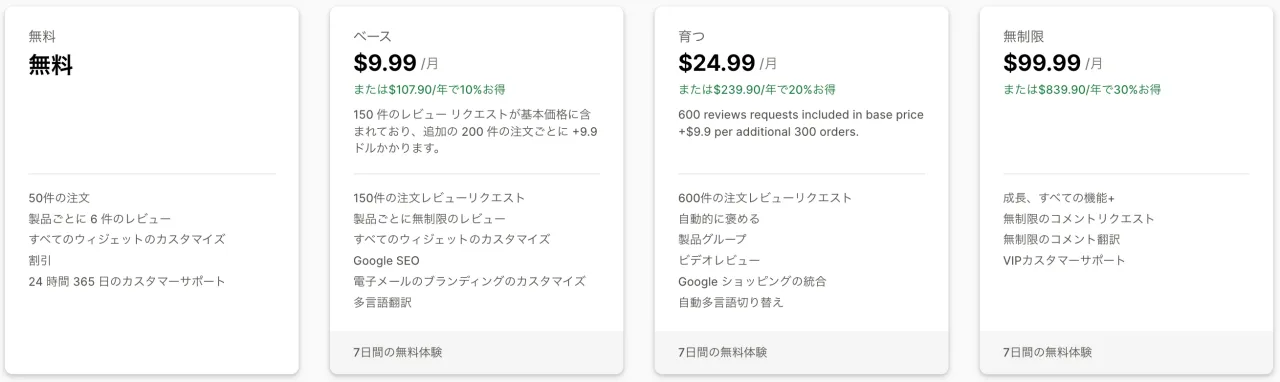Click the 600 reviews requests description text

tap(801, 123)
